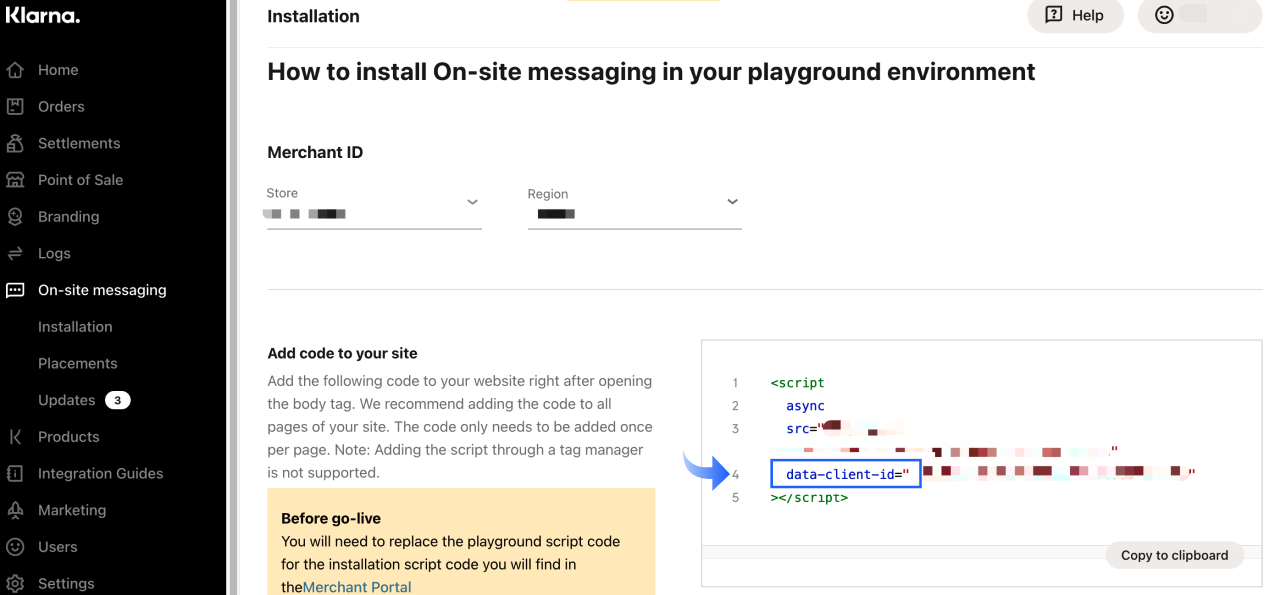Click the '></script>' closing tag line
This screenshot has width=1275, height=595.
click(x=809, y=497)
